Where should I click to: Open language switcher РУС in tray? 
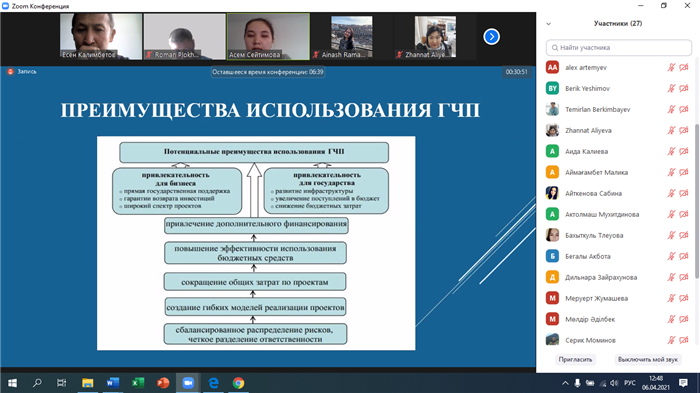point(630,383)
